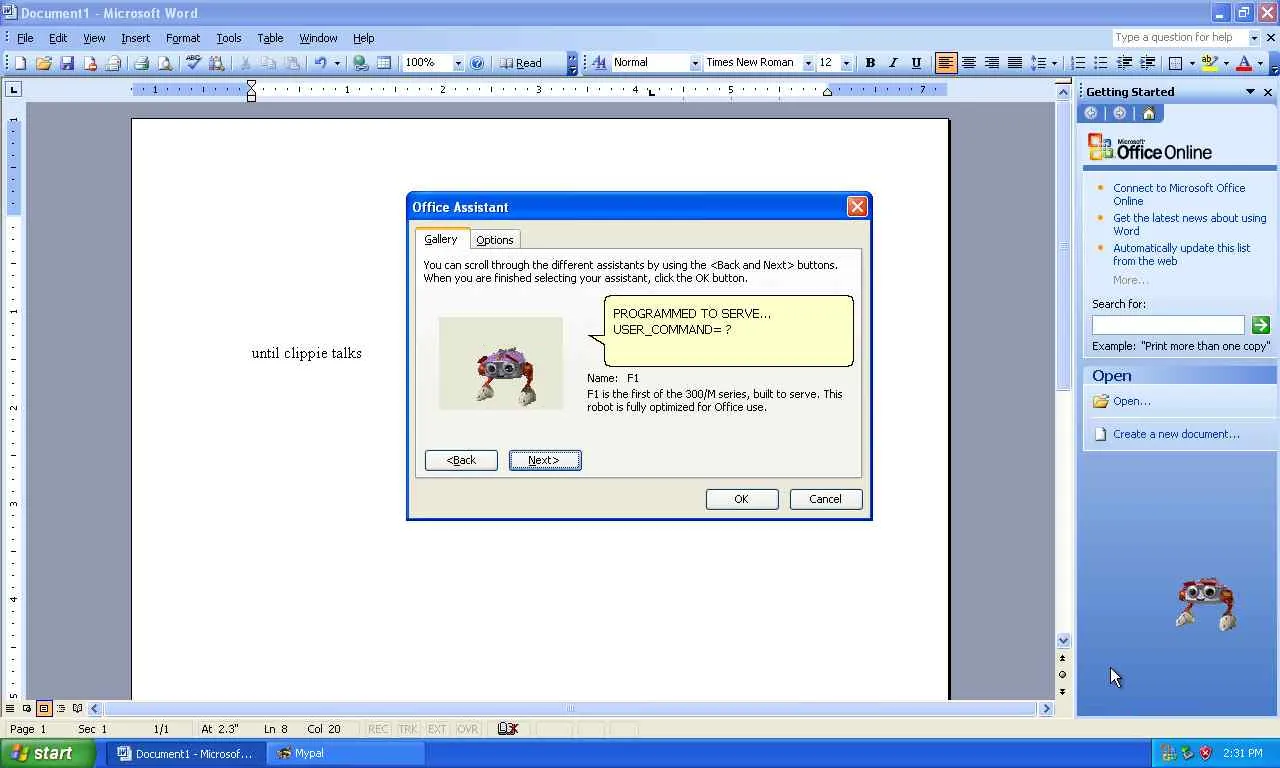The image size is (1280, 768).
Task: Open the Zoom percentage dropdown
Action: click(x=458, y=63)
